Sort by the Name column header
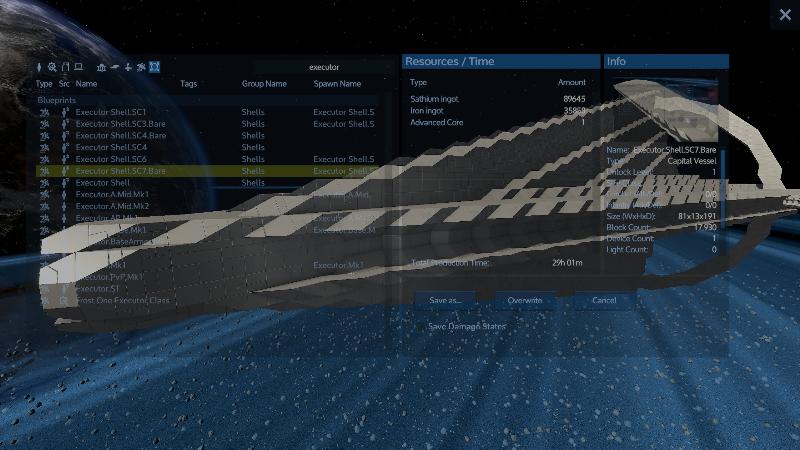The height and width of the screenshot is (450, 800). point(86,84)
